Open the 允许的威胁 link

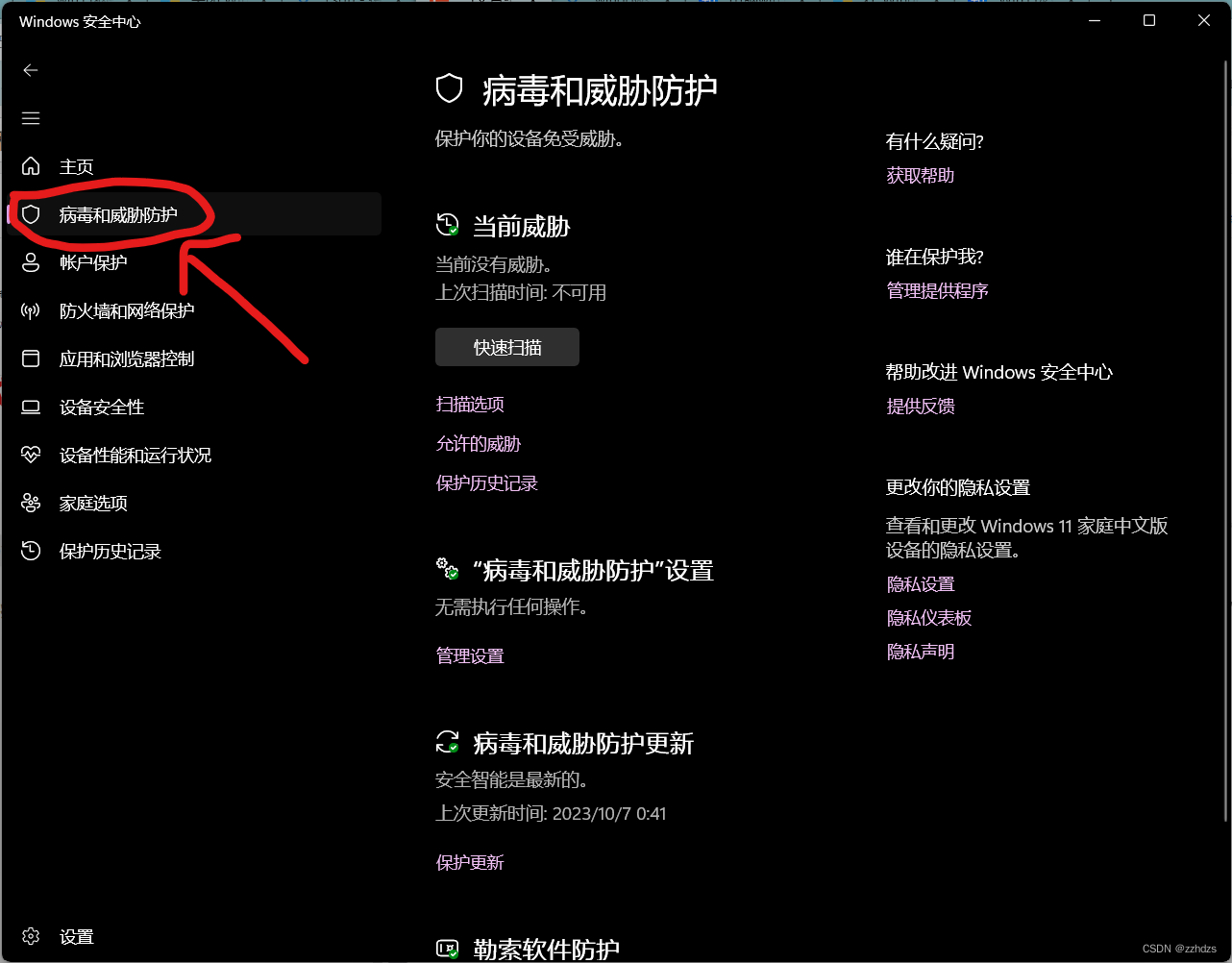point(479,444)
